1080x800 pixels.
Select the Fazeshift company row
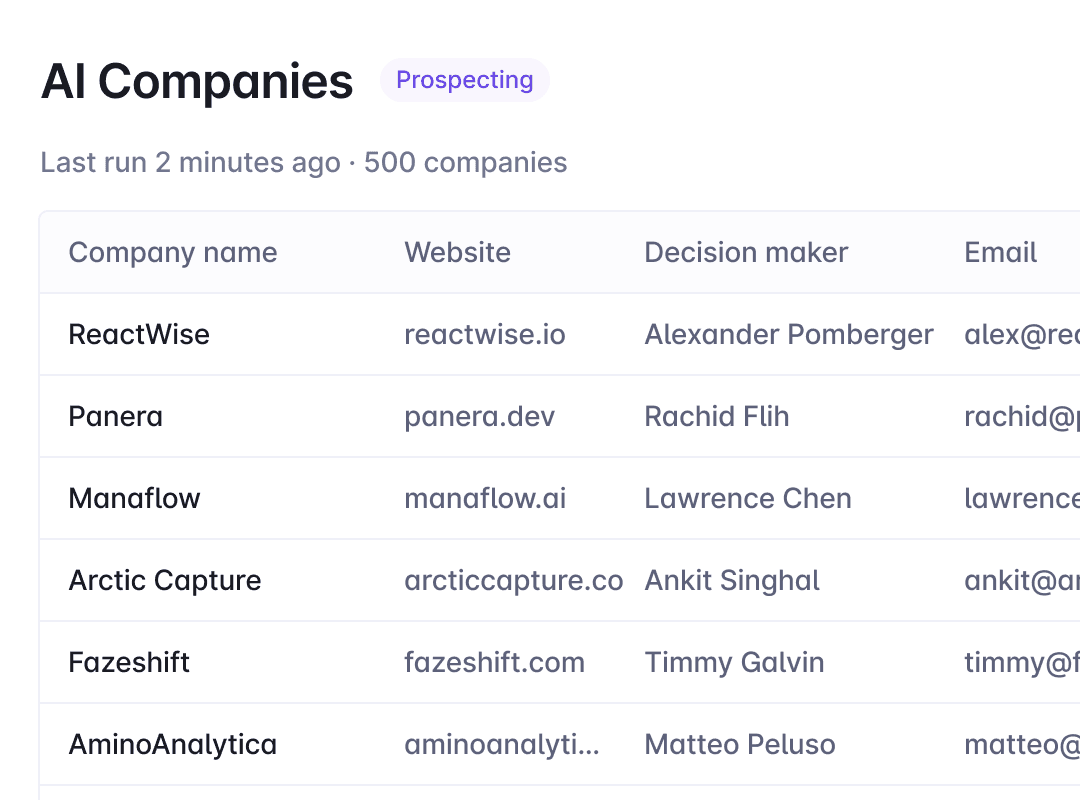pos(128,662)
